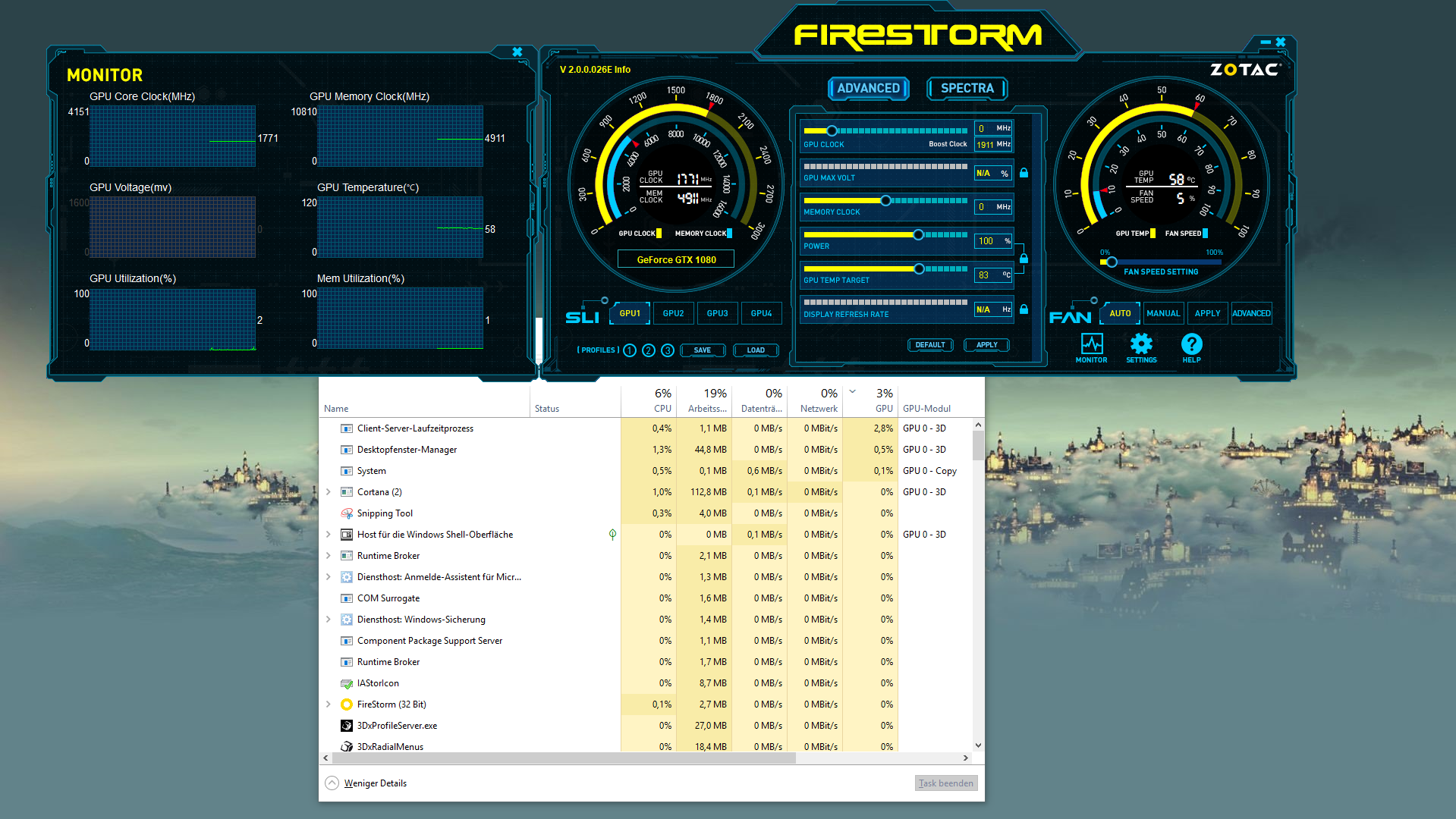
Task: Click the COM Surrogate process icon
Action: coord(347,598)
